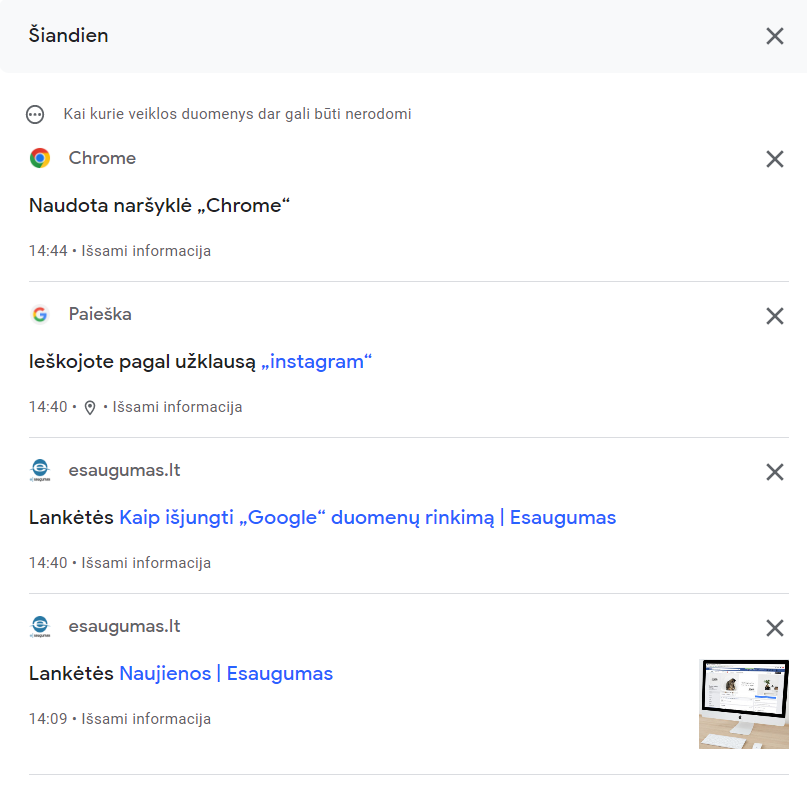Click the first esaugumas.lt site favicon
This screenshot has height=796, width=807.
point(40,470)
